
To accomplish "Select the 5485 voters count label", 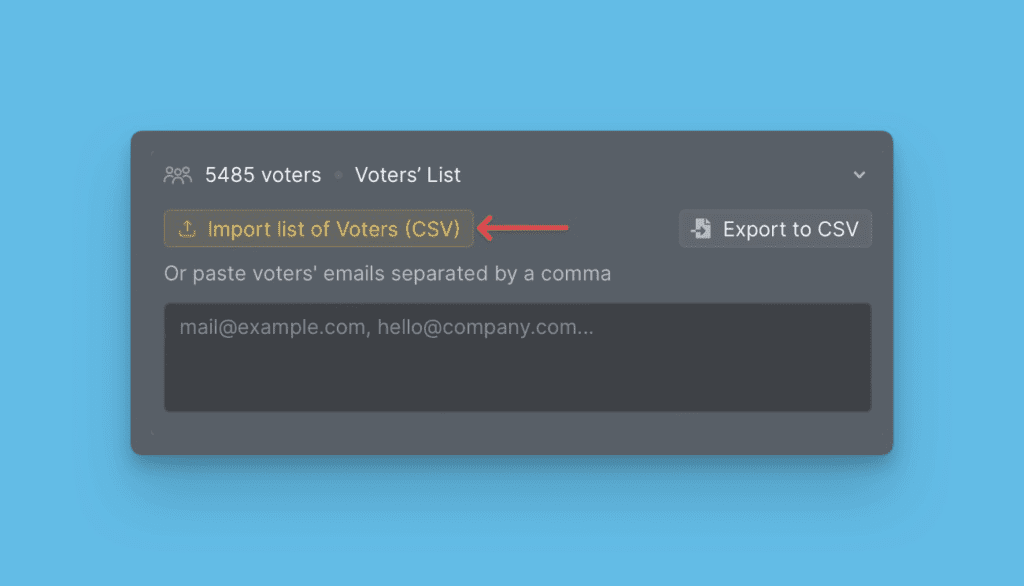I will (x=263, y=175).
